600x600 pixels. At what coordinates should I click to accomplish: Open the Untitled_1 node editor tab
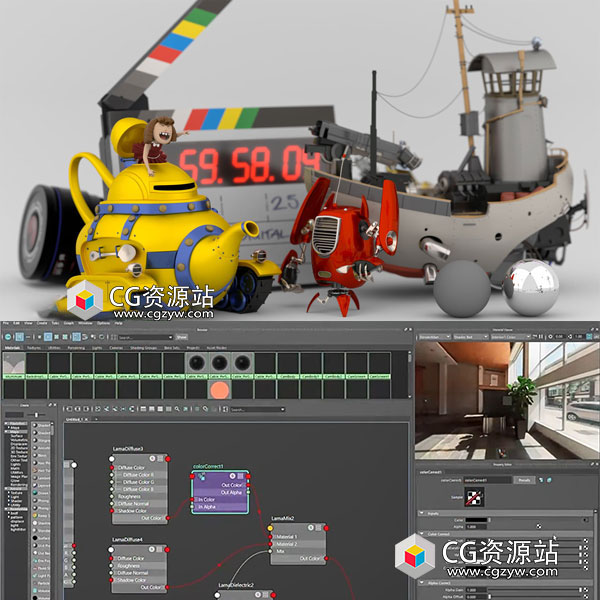pyautogui.click(x=75, y=419)
